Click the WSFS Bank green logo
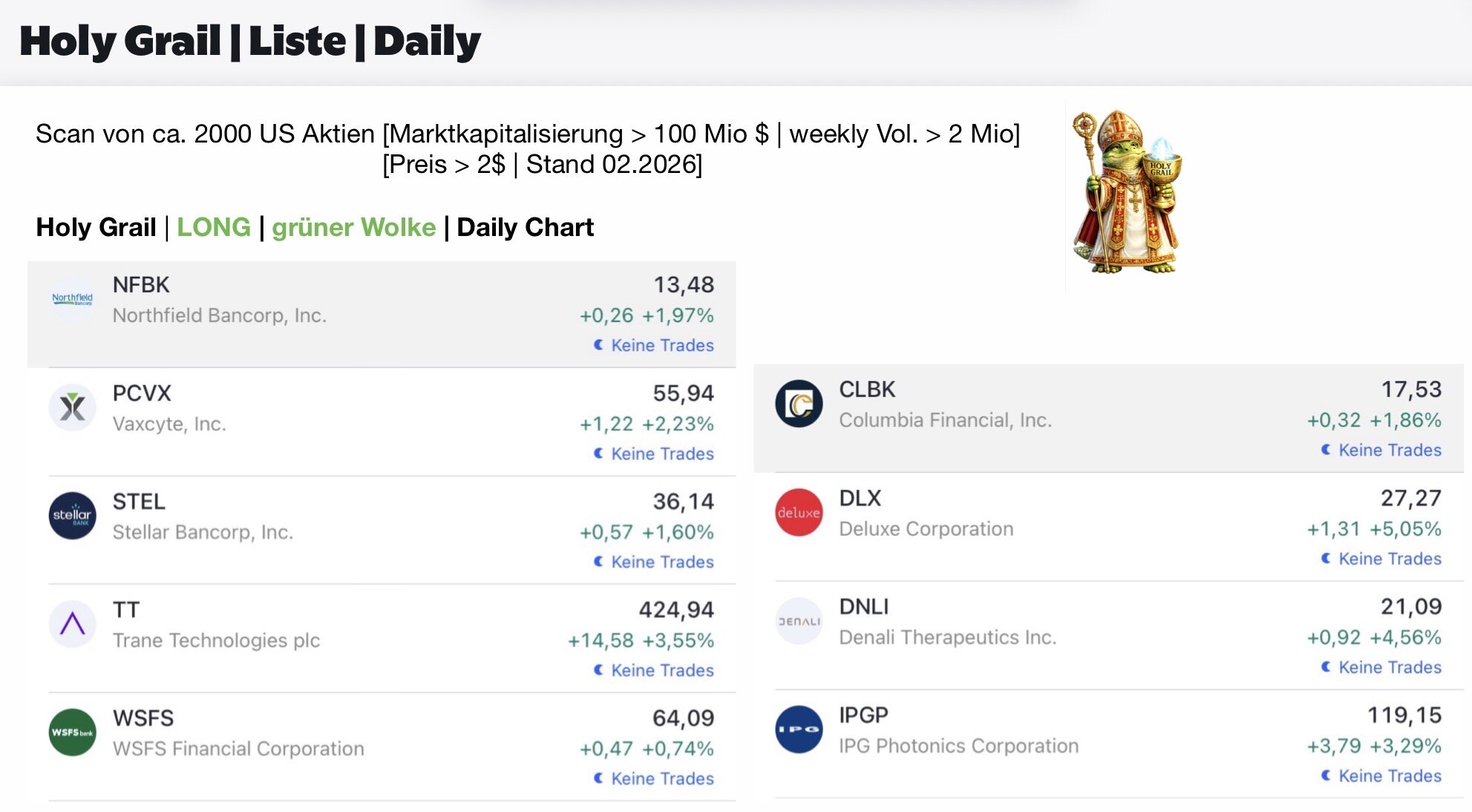The image size is (1472, 812). pos(72,733)
